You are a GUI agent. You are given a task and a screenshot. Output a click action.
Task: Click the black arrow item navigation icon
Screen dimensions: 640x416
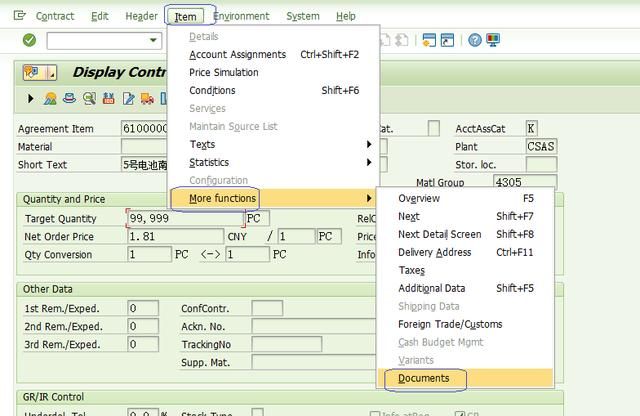point(31,99)
